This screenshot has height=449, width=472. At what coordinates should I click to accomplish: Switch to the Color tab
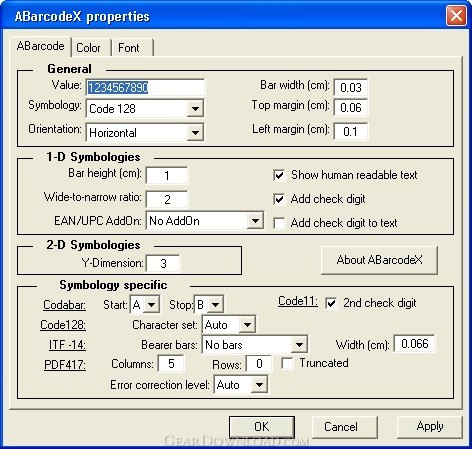click(x=88, y=48)
